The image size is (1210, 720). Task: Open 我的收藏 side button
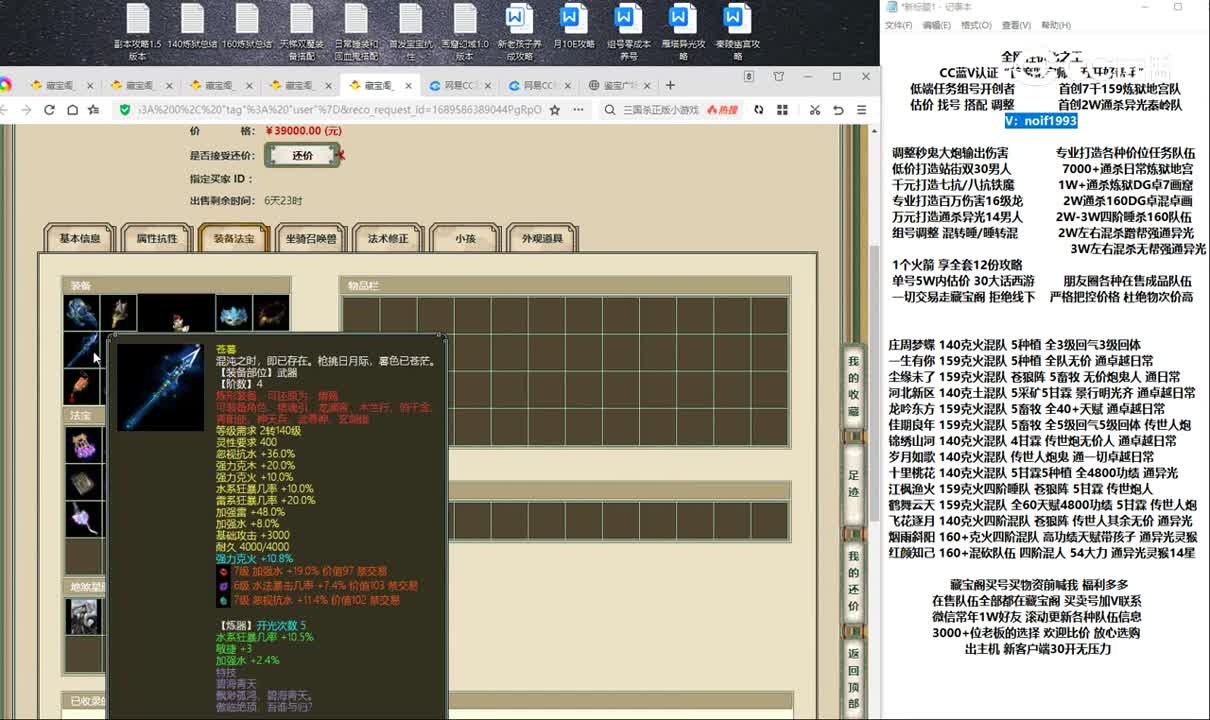click(x=853, y=386)
